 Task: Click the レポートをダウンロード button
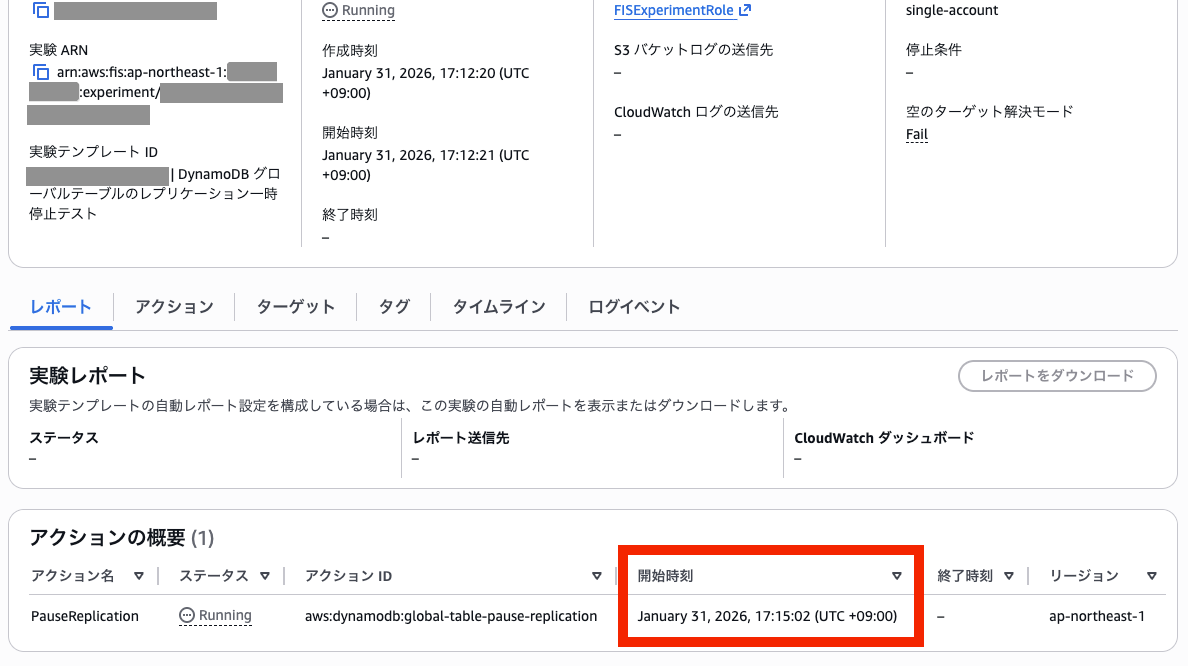click(1057, 376)
